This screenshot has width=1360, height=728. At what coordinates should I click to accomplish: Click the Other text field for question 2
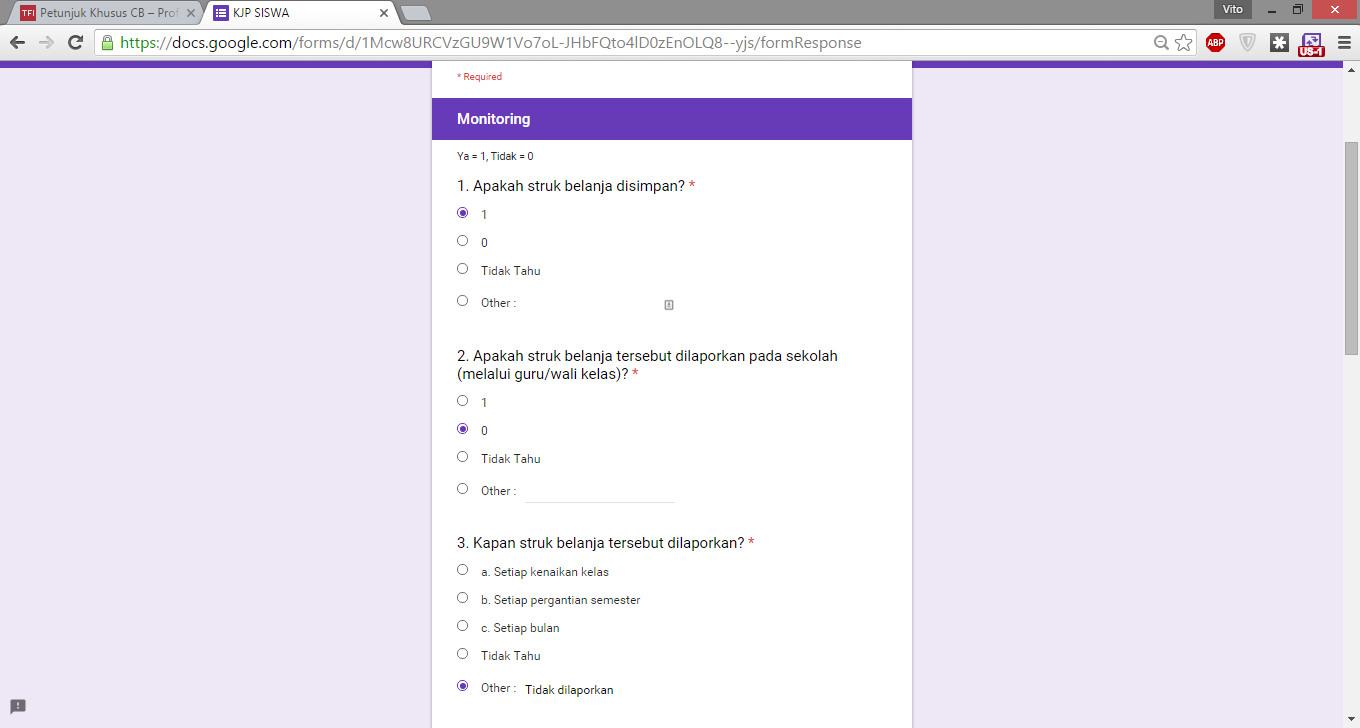600,491
